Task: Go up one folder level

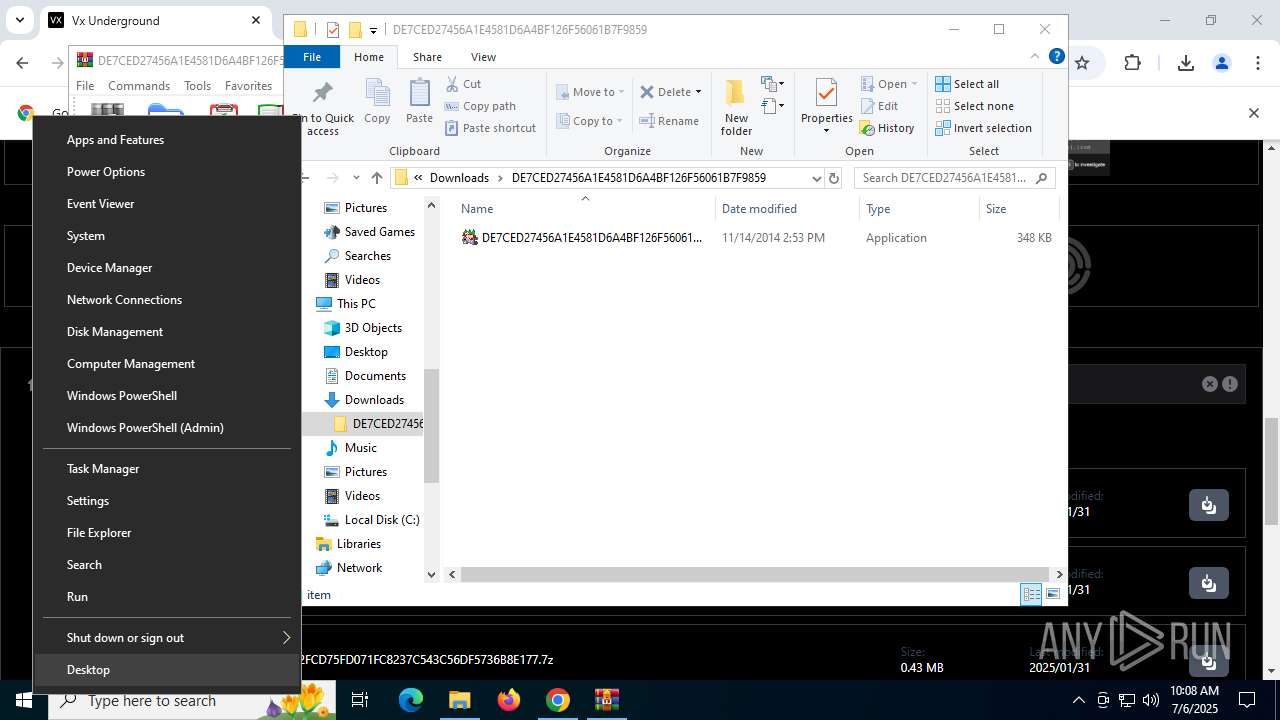Action: point(377,178)
